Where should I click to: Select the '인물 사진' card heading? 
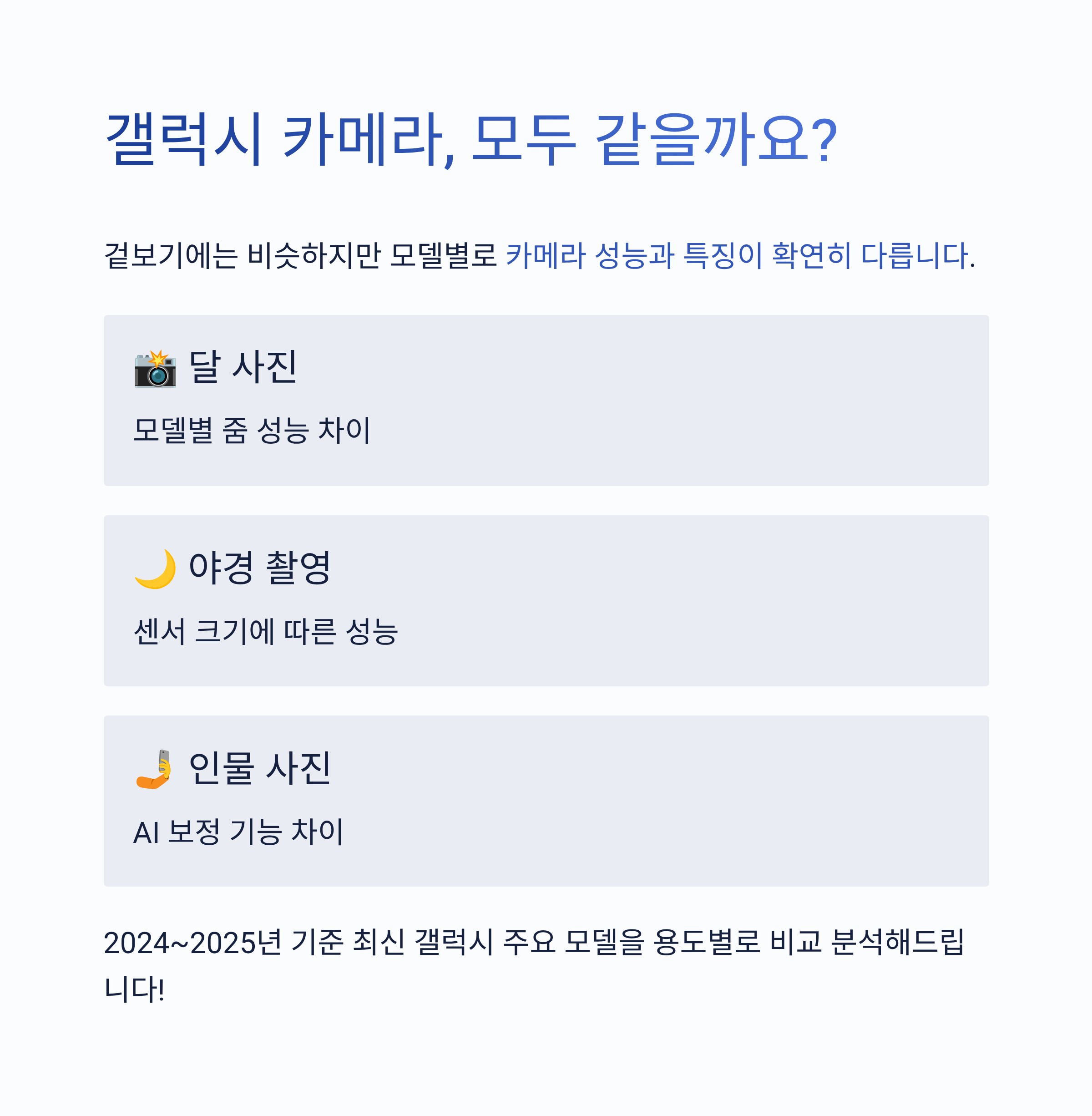point(259,767)
